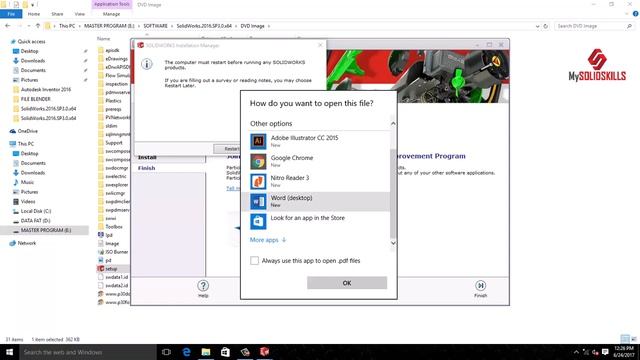The width and height of the screenshot is (640, 360).
Task: Open the Help icon in SolidWorks installer
Action: click(x=203, y=286)
